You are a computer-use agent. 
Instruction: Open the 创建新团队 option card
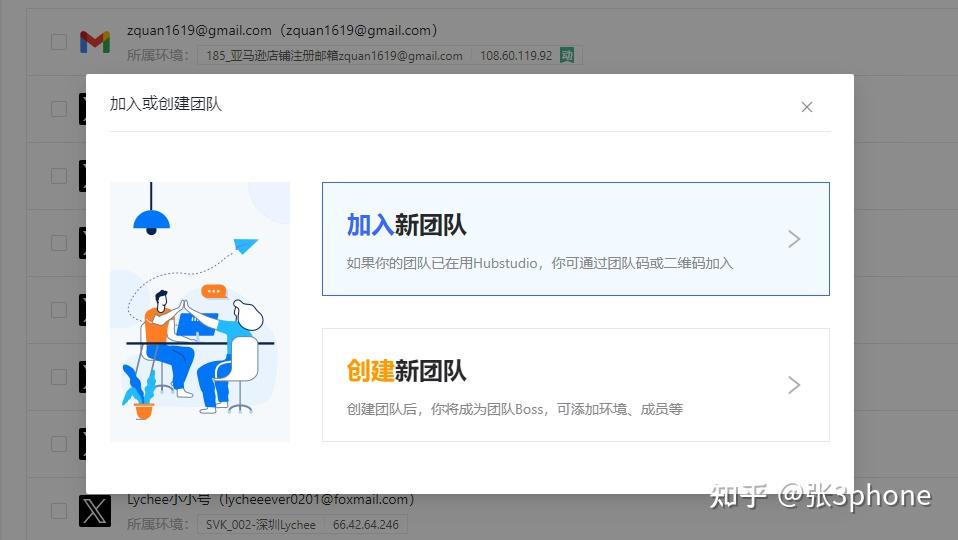(576, 385)
